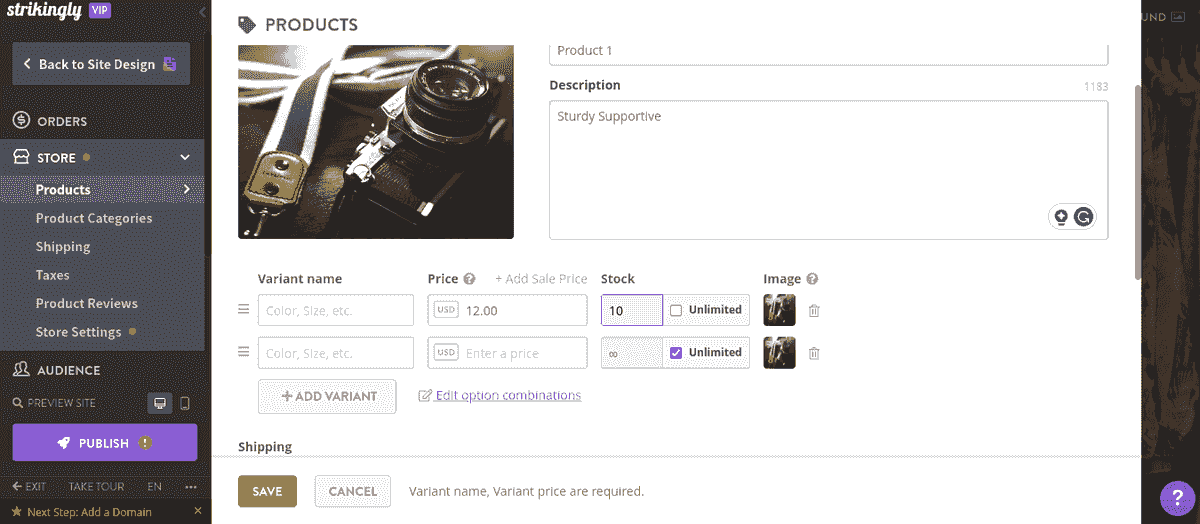
Task: Delete the second variant with trash icon
Action: [814, 353]
